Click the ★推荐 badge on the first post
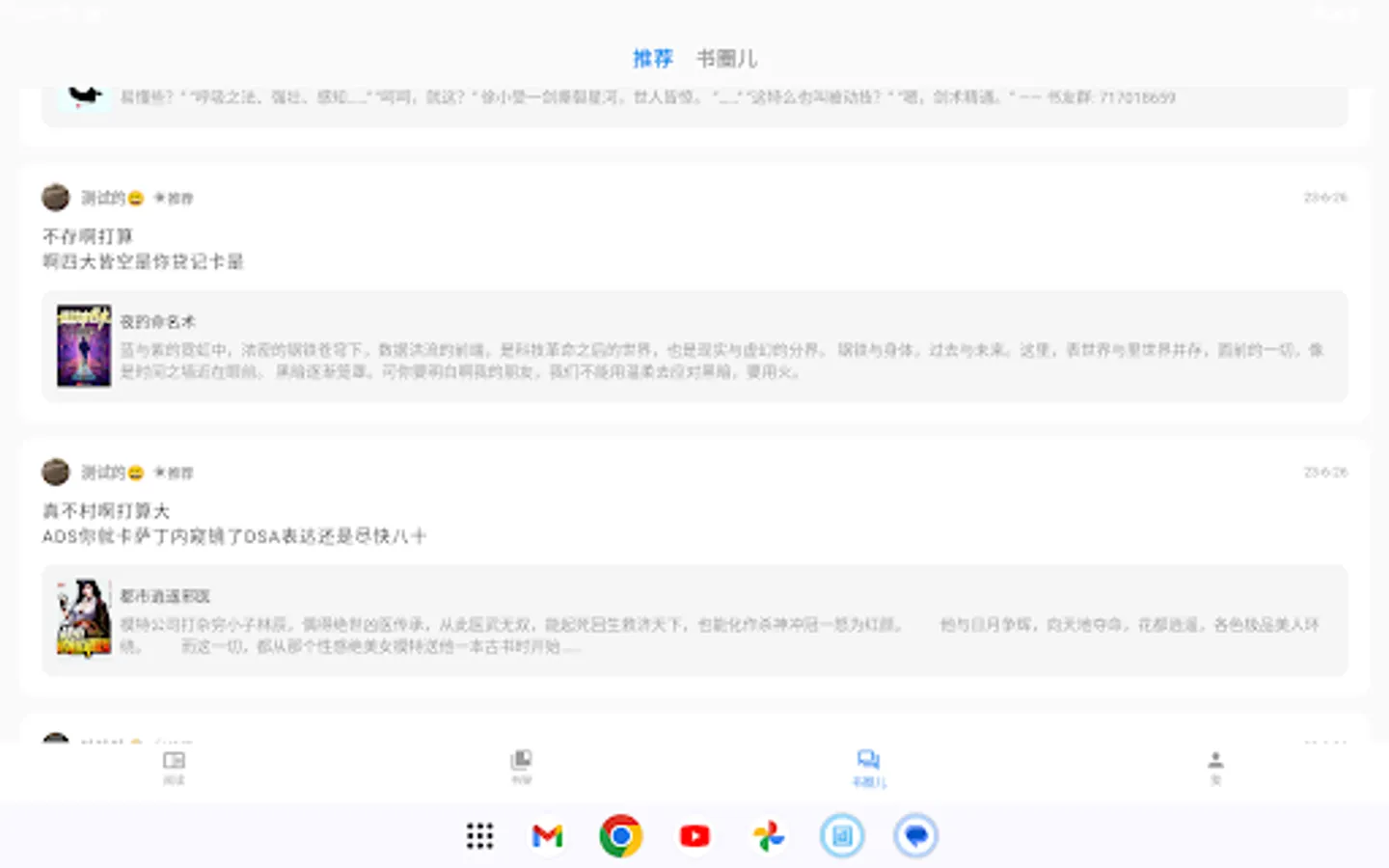1389x868 pixels. pos(174,198)
